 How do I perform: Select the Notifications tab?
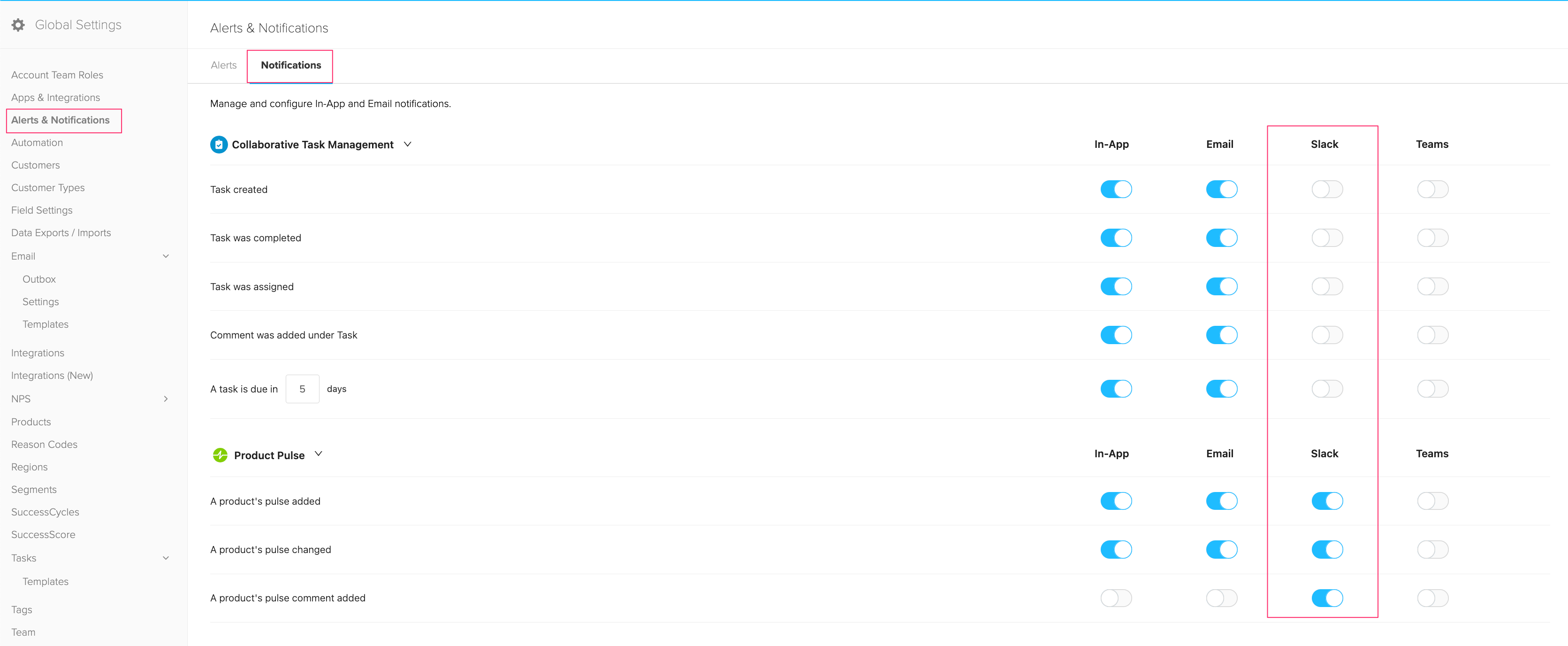pos(291,65)
